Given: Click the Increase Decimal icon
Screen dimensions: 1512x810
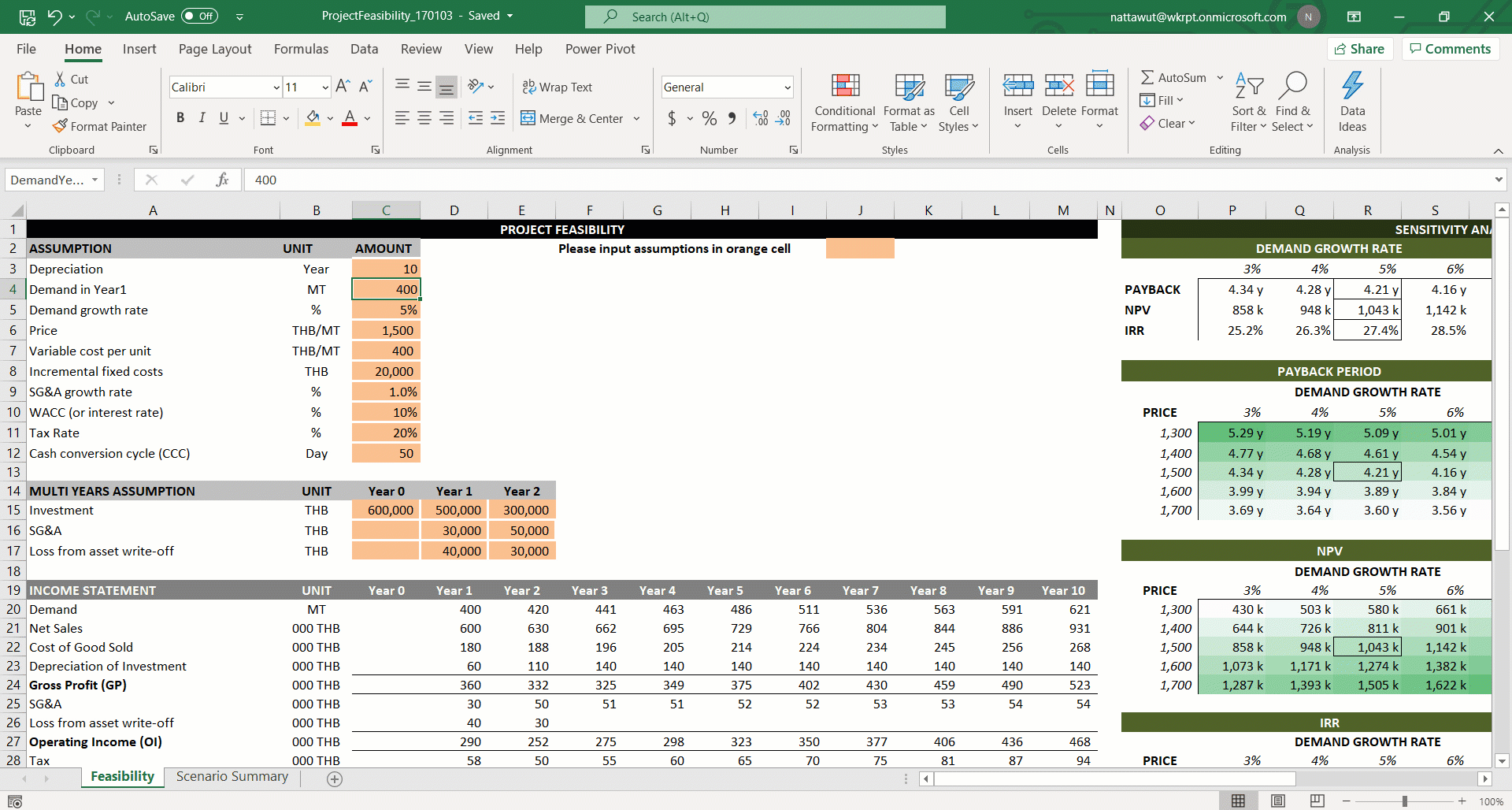Looking at the screenshot, I should 761,118.
